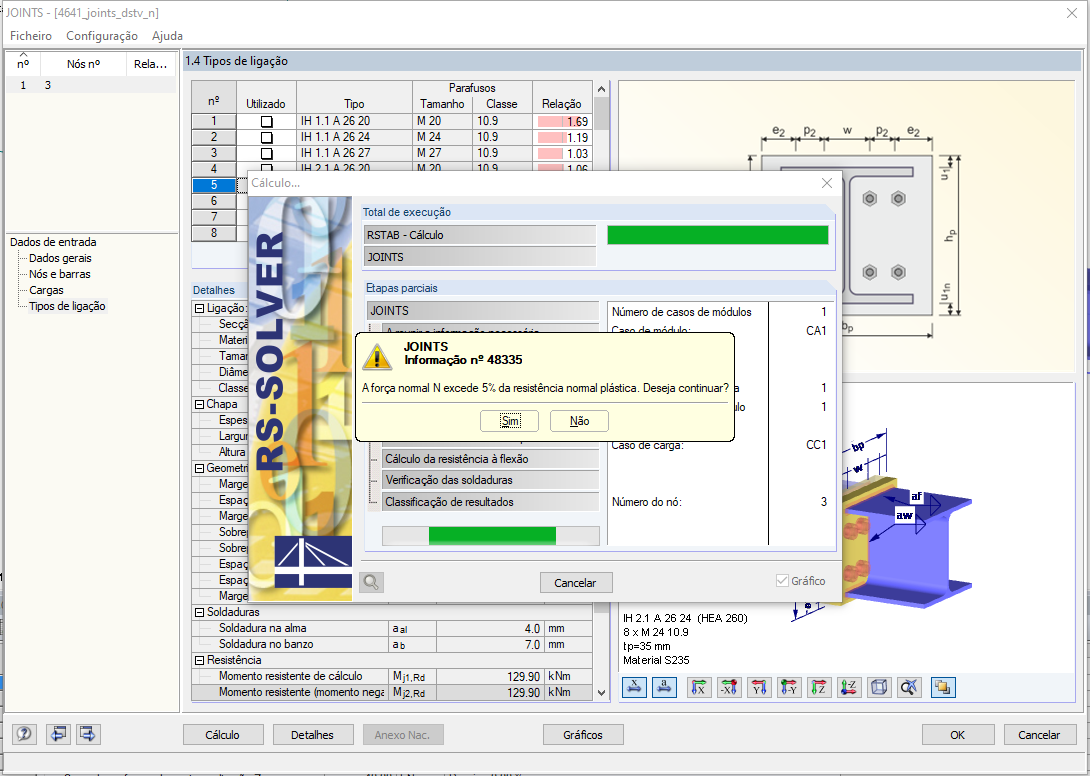Close the Cálculo dialog with X
1090x776 pixels.
(827, 183)
